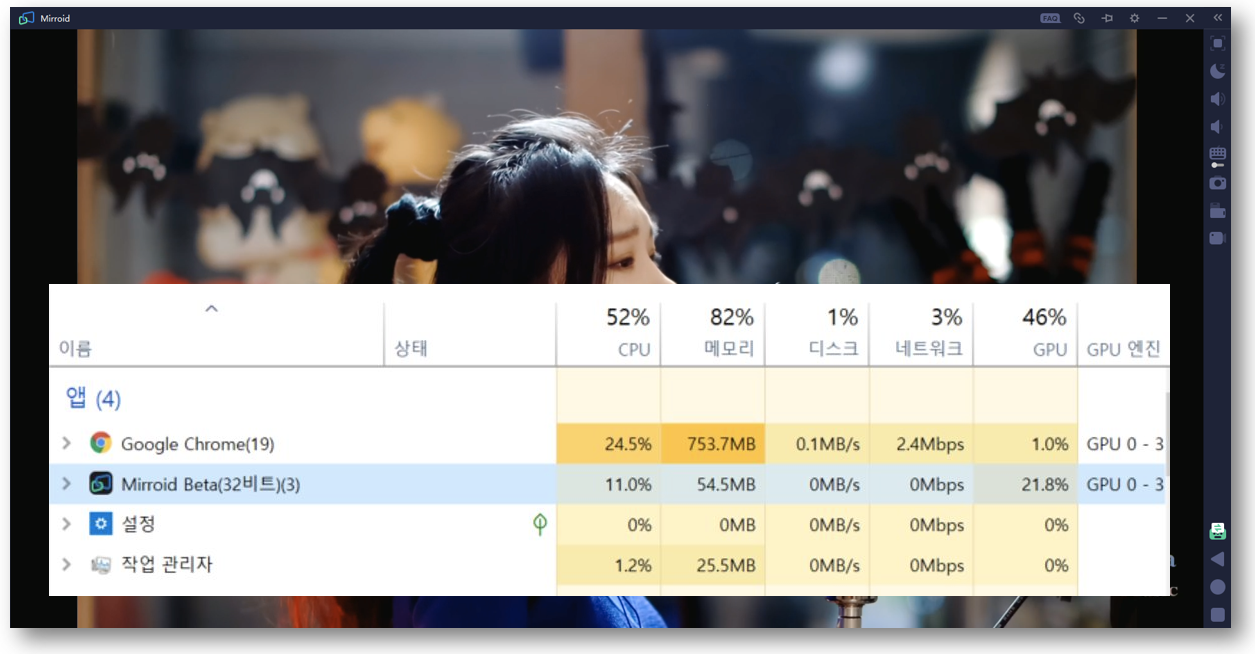Image resolution: width=1255 pixels, height=654 pixels.
Task: Click the green file transfer icon
Action: click(1217, 531)
